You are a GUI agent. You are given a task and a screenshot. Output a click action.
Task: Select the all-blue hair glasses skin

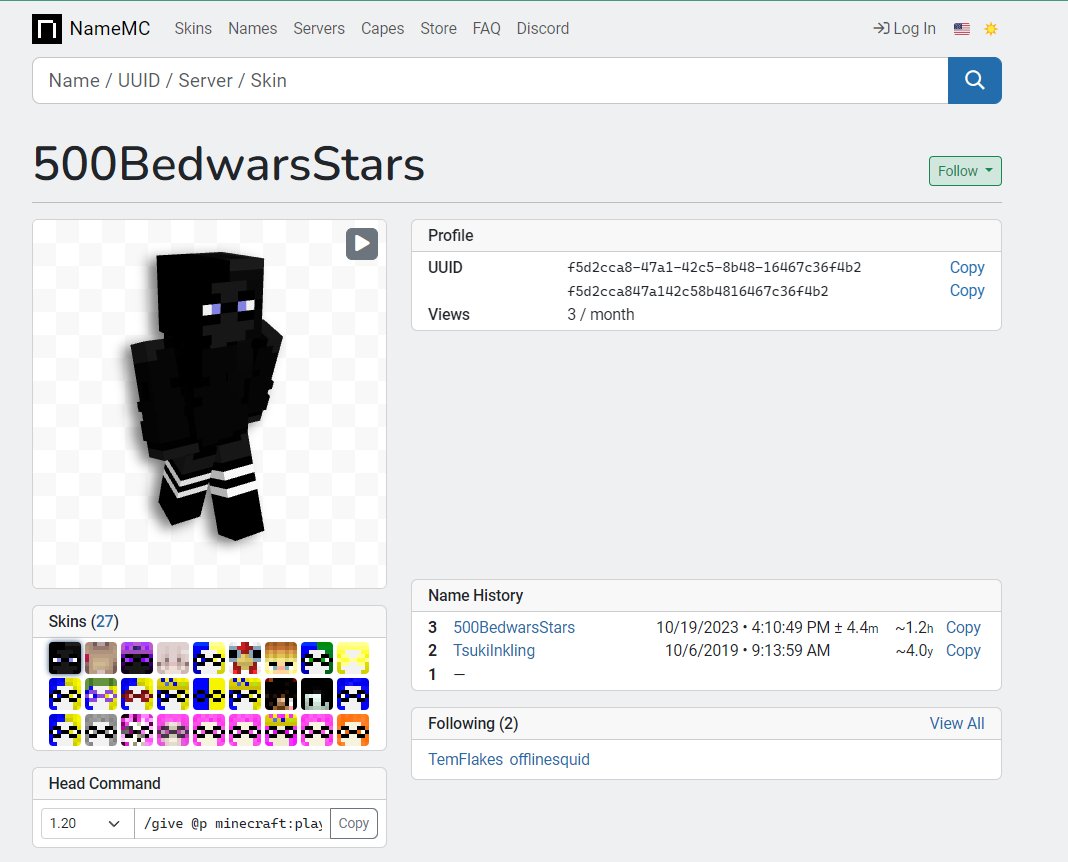point(353,695)
